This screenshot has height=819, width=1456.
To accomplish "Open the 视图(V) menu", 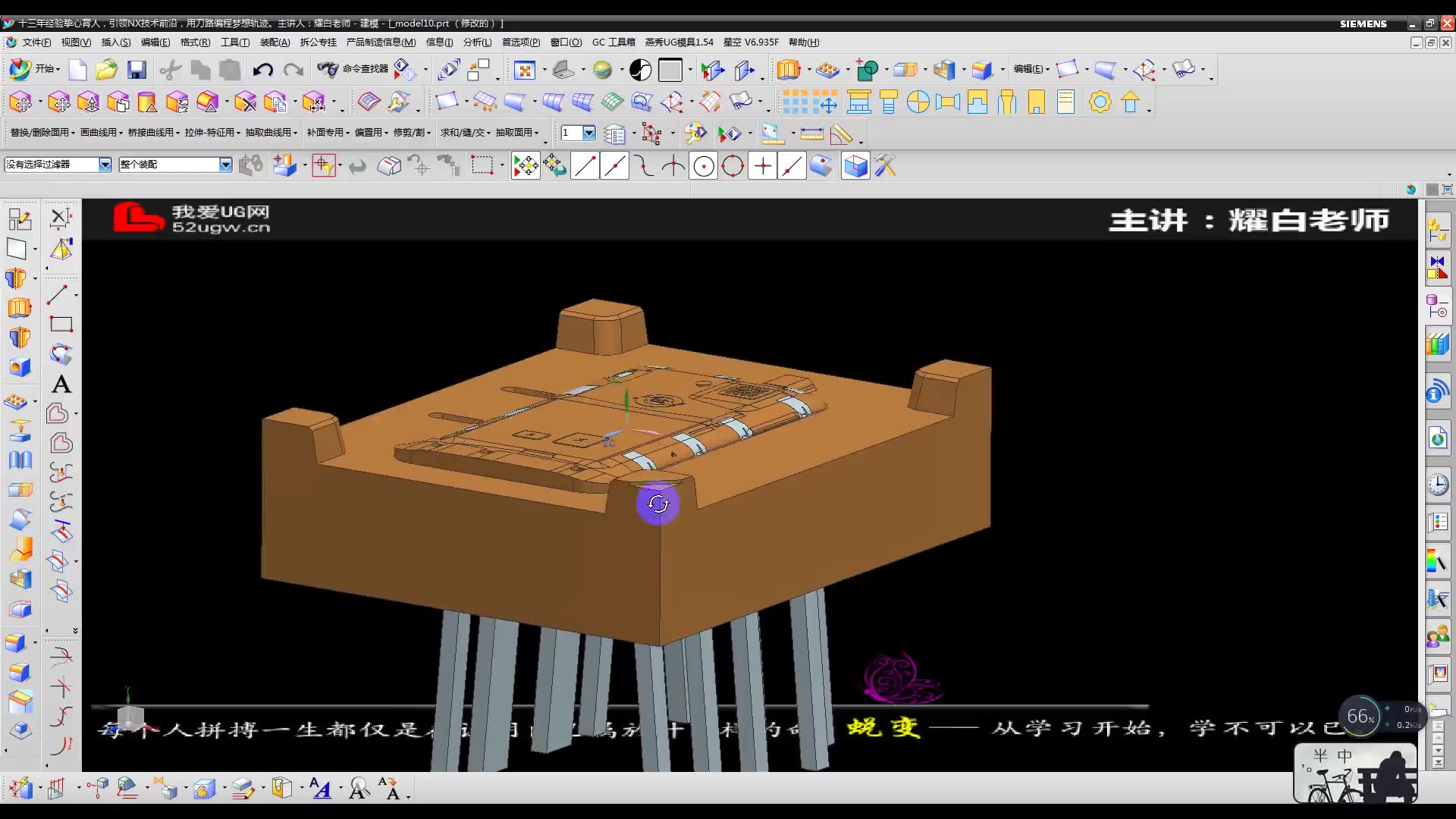I will pos(76,42).
